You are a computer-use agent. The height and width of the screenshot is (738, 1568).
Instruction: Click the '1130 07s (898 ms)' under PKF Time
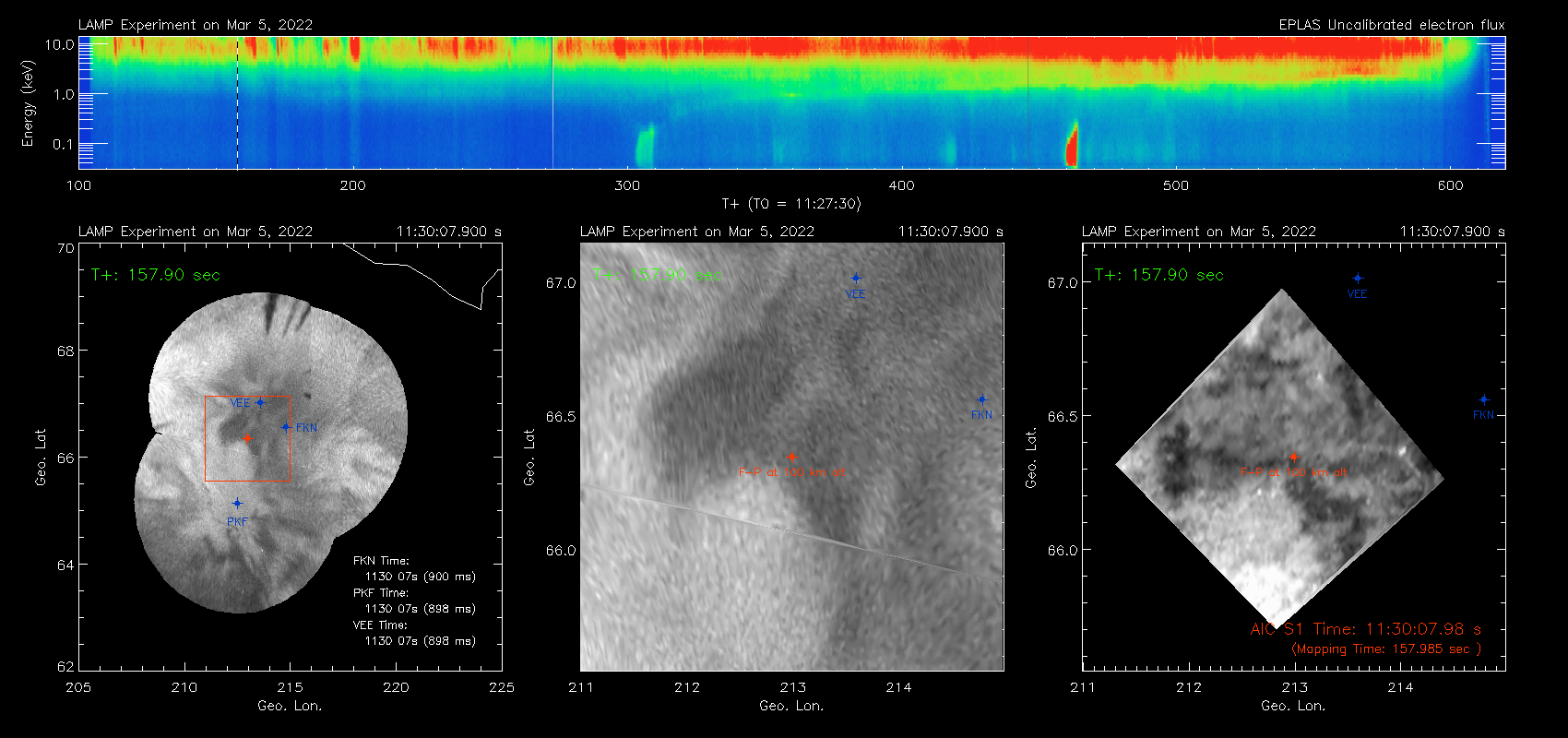[421, 609]
